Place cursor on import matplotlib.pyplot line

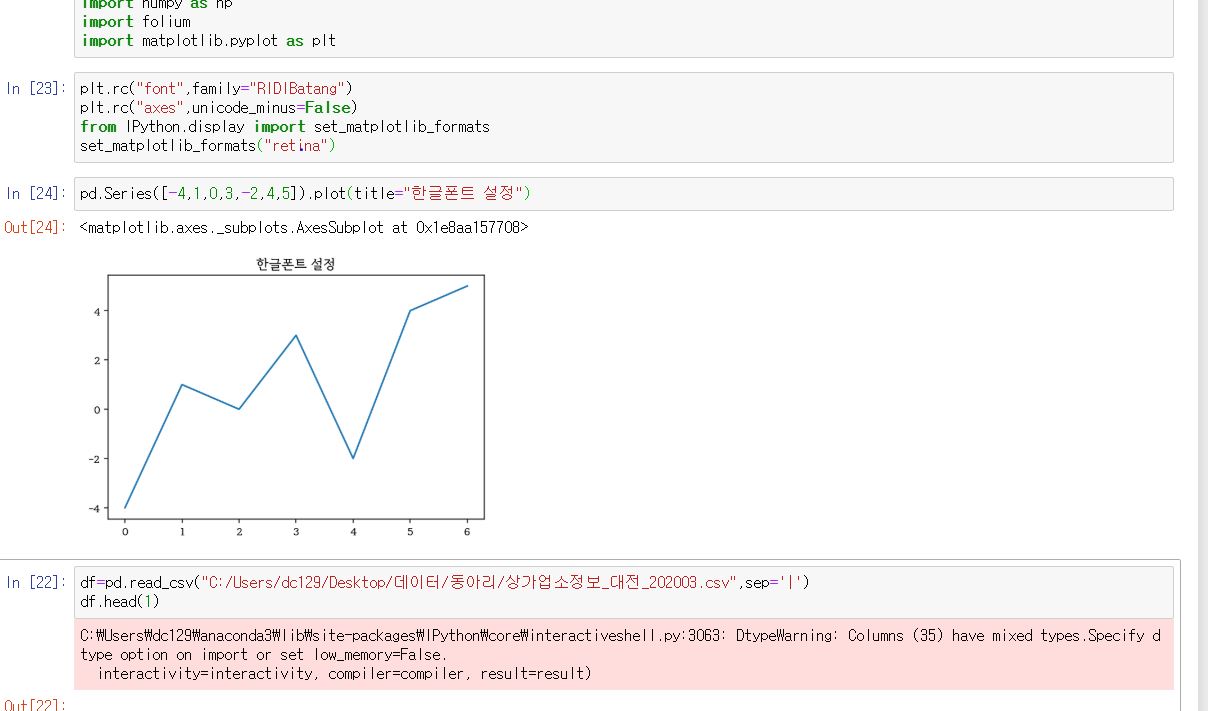(x=208, y=41)
